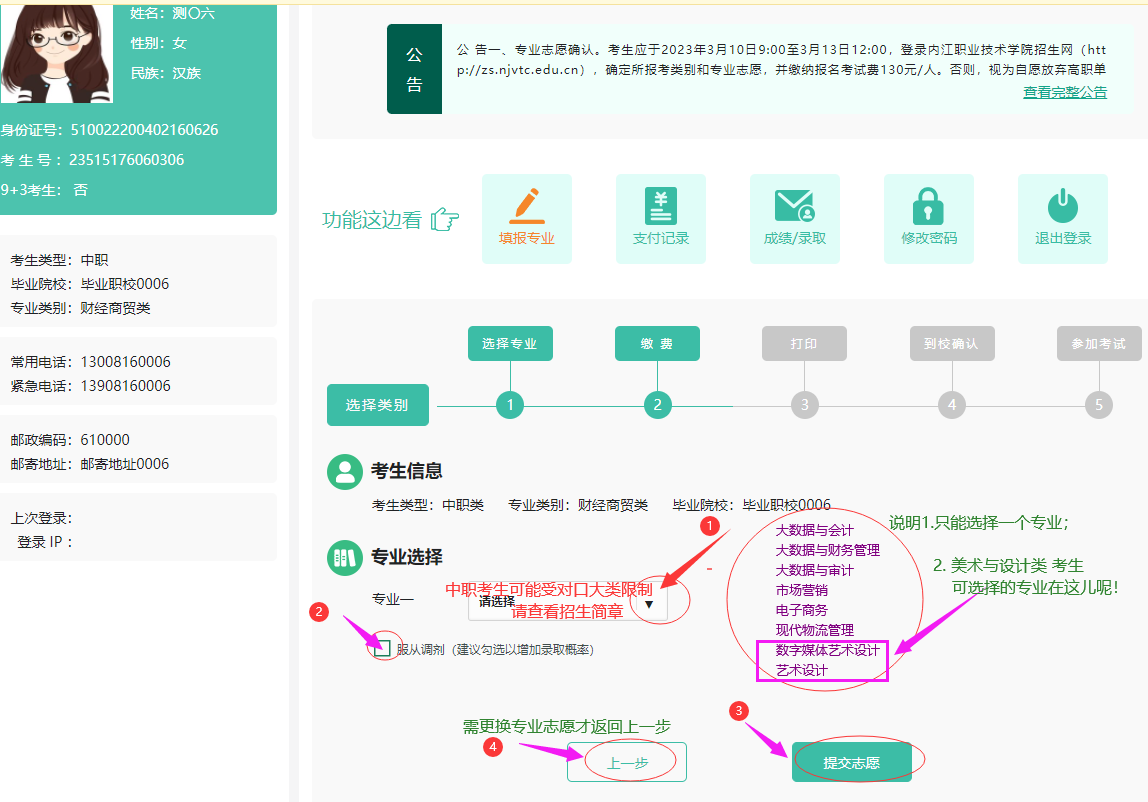Open the 填报专业 pencil icon
Screen dimensions: 1148x802
[526, 206]
